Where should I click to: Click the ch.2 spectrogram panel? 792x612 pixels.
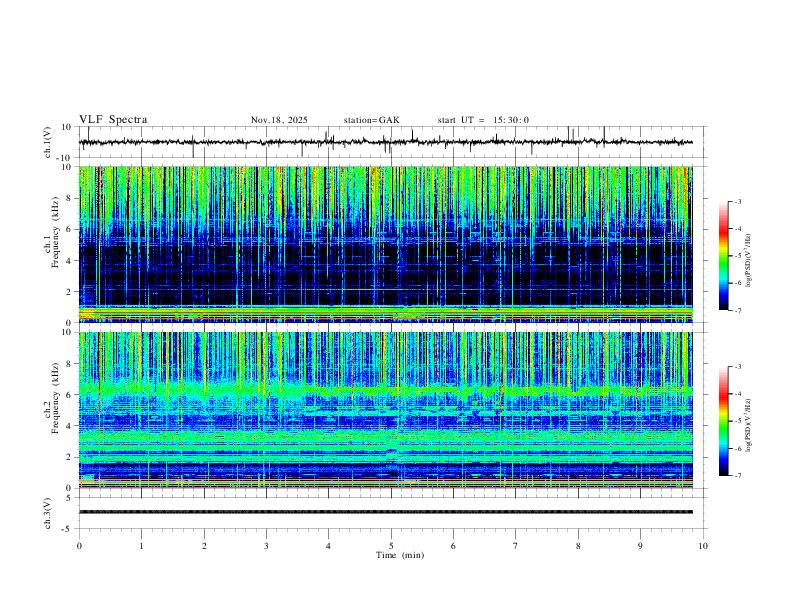coord(386,410)
